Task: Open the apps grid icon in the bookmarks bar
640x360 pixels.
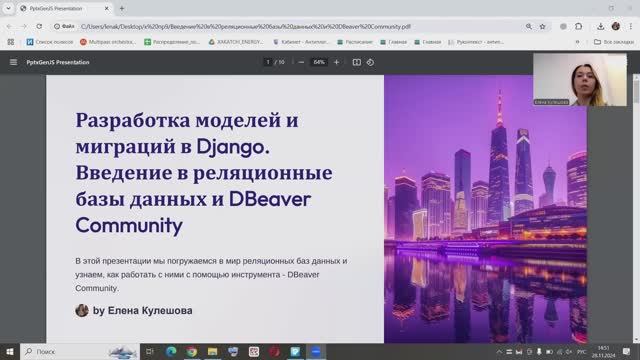Action: (x=11, y=42)
